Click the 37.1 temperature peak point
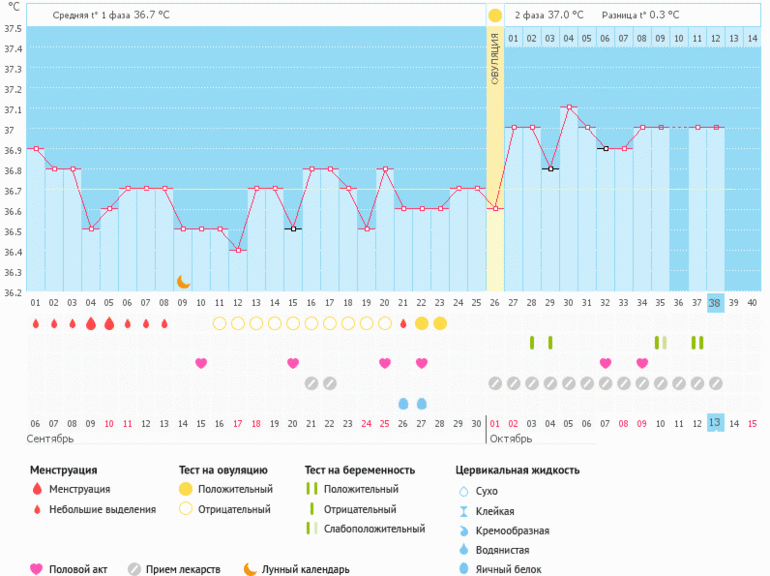This screenshot has height=576, width=770. tap(568, 107)
